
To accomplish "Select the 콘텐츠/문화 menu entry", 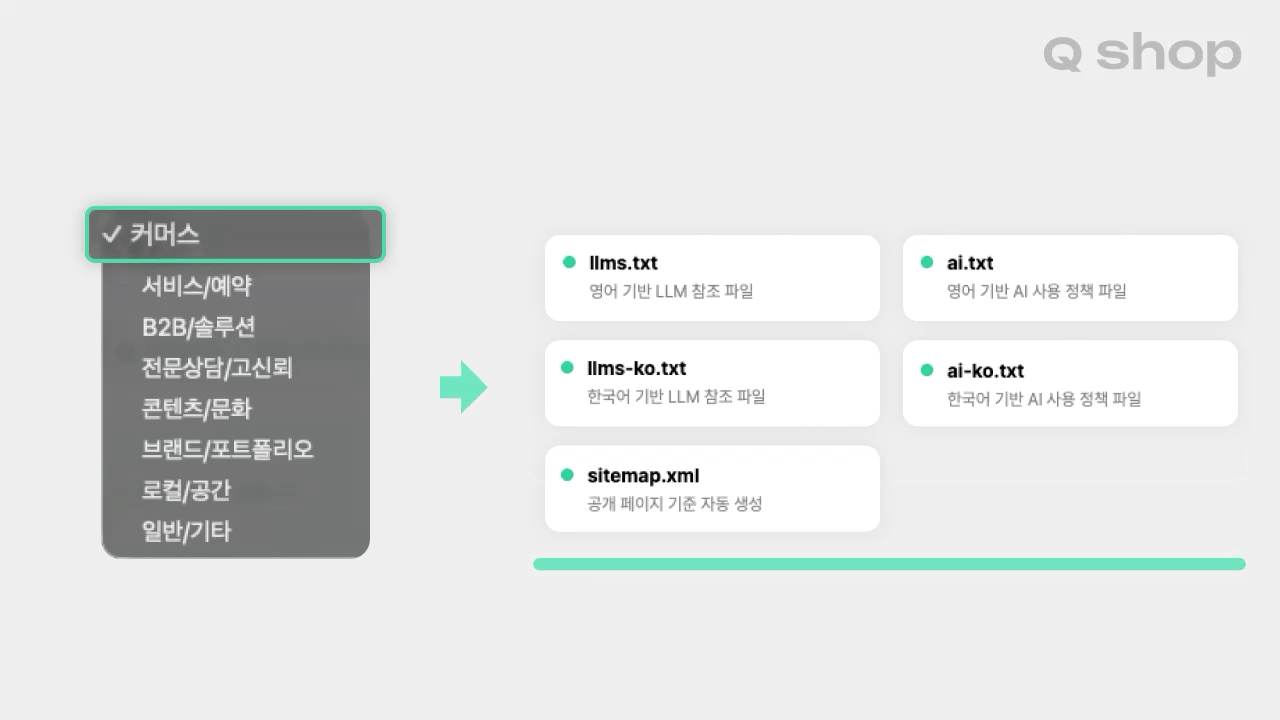I will coord(197,409).
